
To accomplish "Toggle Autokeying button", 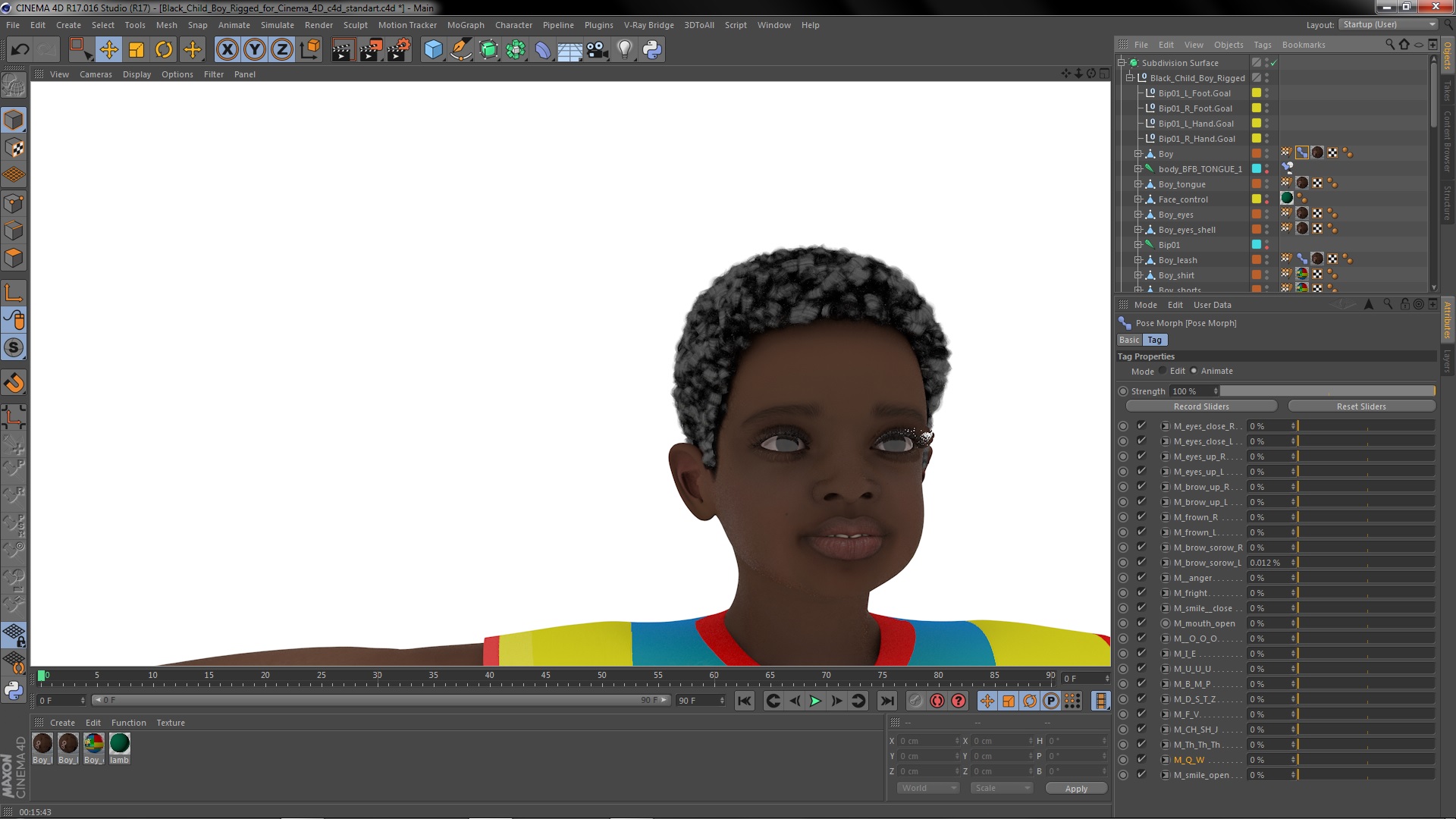I will (937, 701).
